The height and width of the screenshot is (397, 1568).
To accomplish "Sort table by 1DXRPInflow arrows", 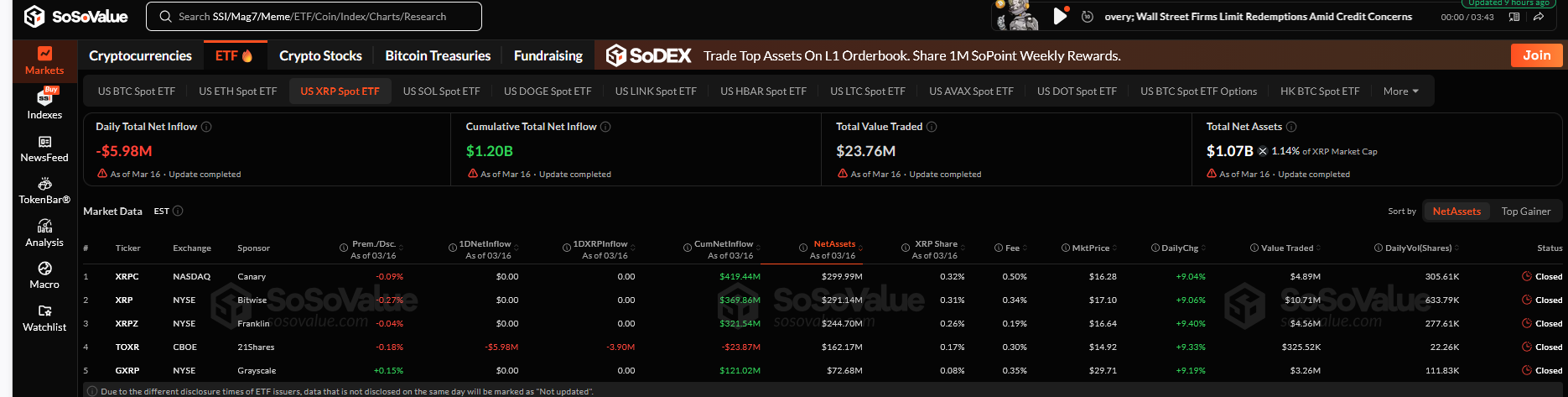I will 632,248.
